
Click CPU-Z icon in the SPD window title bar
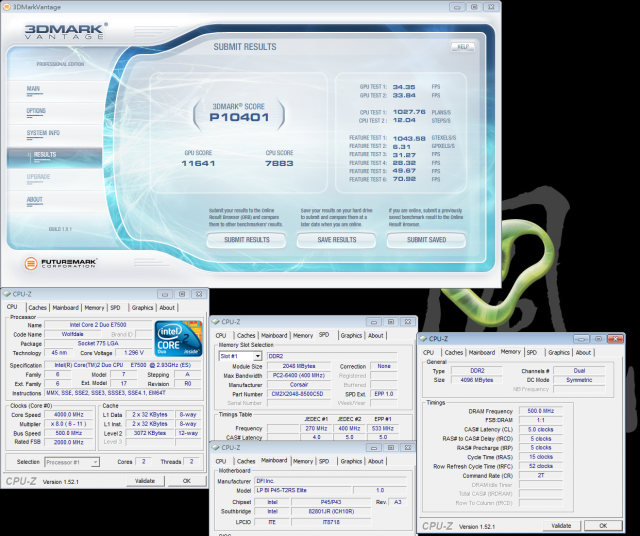coord(216,322)
